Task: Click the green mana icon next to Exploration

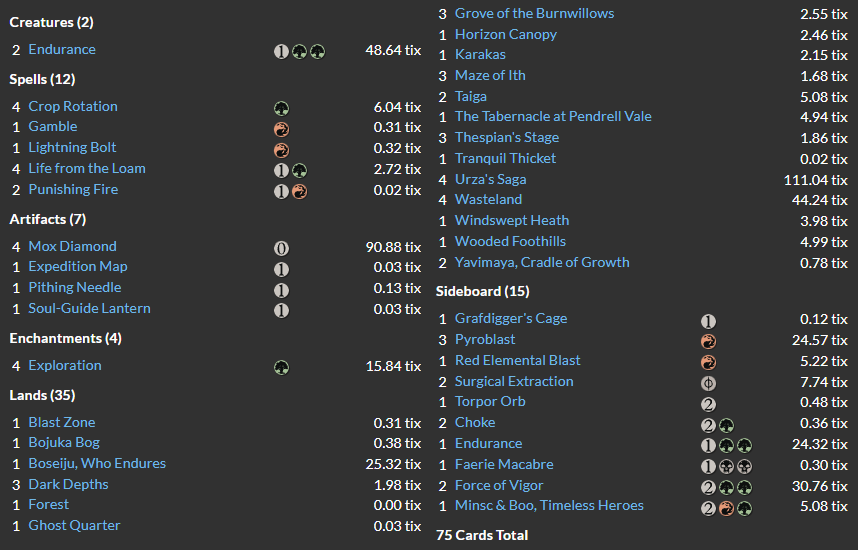Action: point(282,366)
